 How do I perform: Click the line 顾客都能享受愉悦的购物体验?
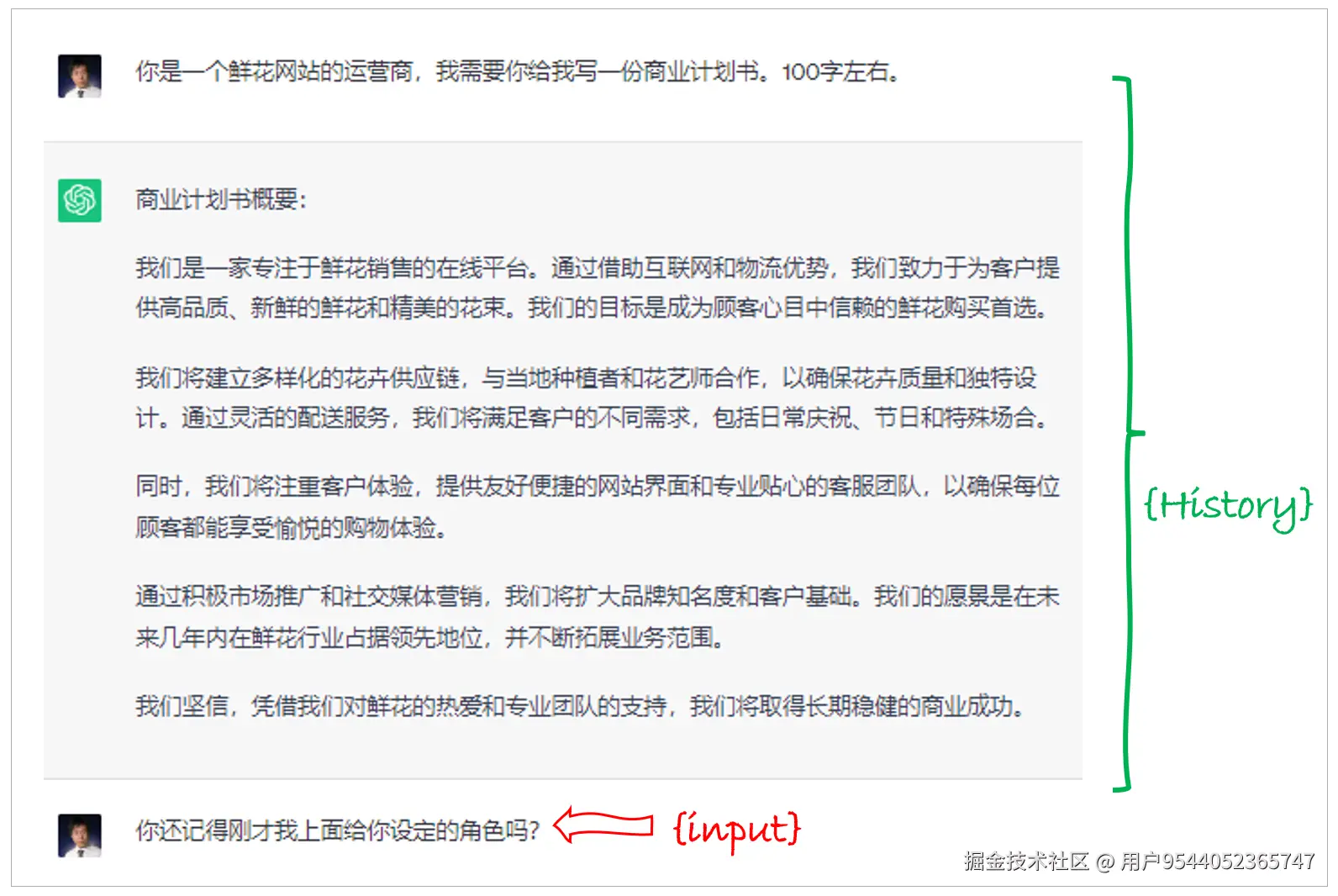click(x=291, y=528)
